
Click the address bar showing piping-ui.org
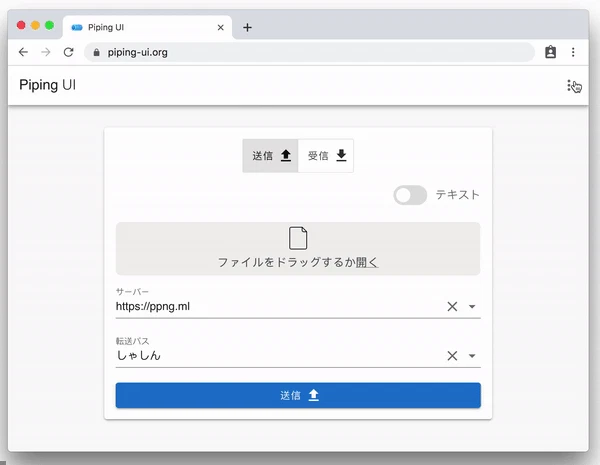309,52
